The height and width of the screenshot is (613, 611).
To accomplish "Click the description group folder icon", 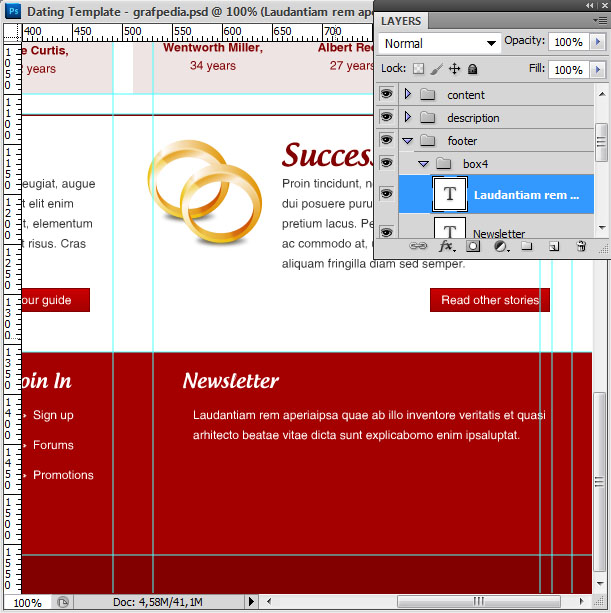I will click(x=427, y=117).
